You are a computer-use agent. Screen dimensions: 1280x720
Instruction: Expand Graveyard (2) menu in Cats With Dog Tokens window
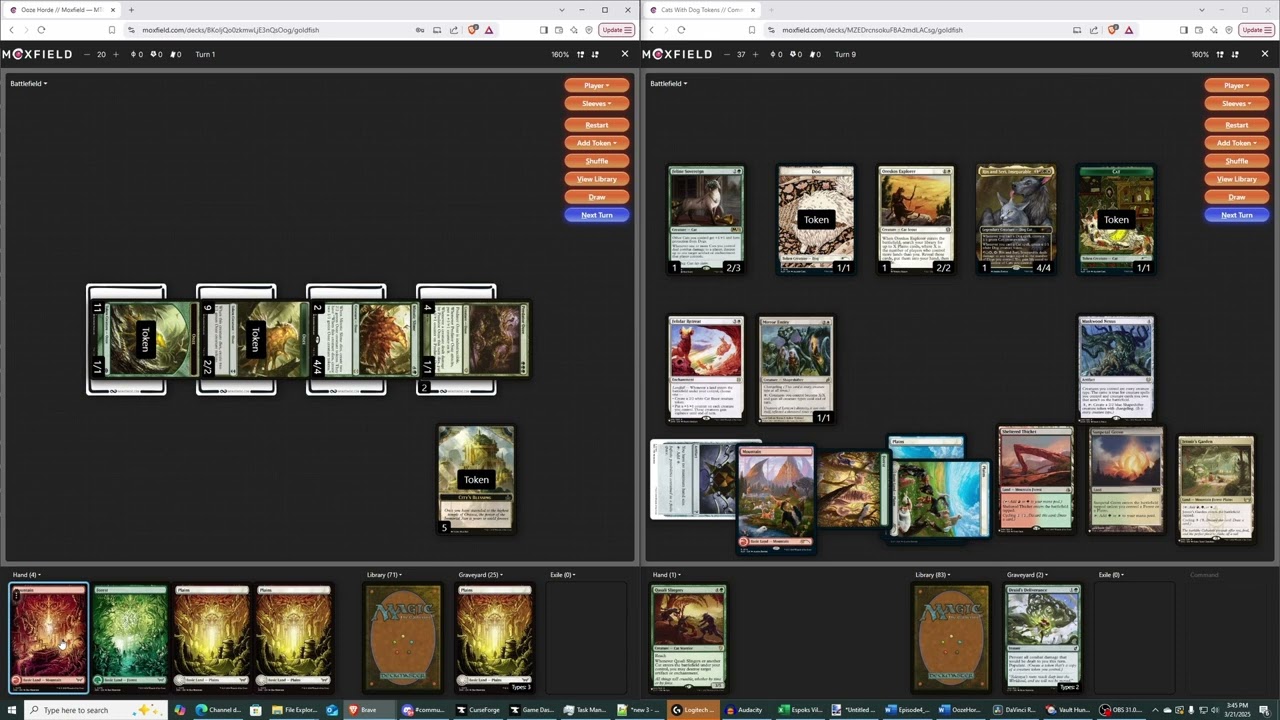point(1028,575)
